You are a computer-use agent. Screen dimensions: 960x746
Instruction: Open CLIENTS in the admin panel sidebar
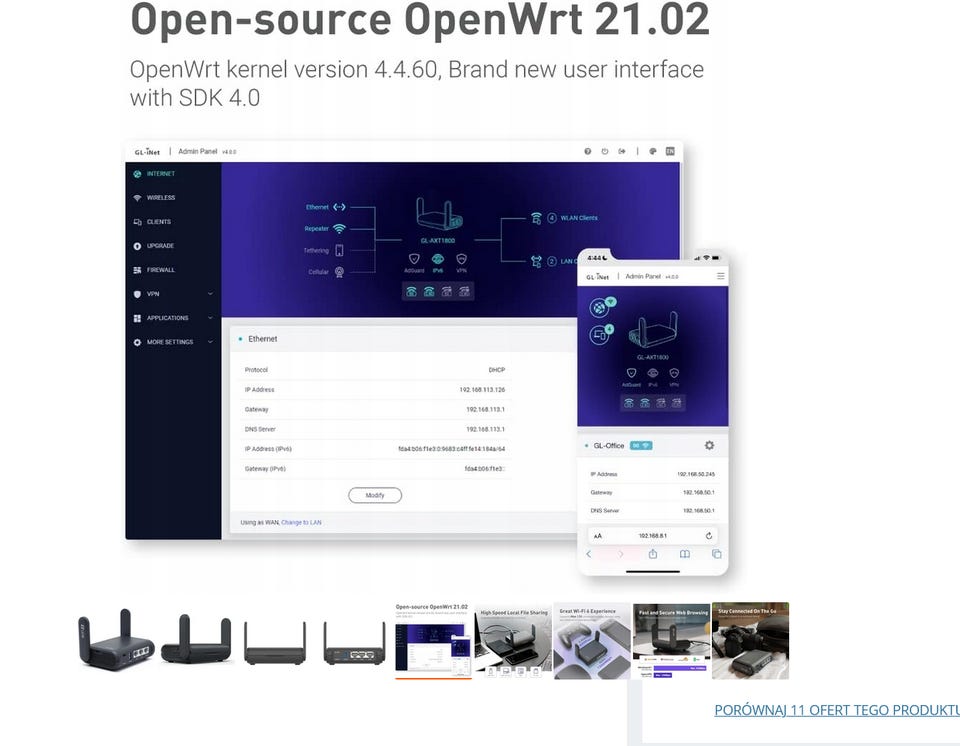click(x=159, y=222)
